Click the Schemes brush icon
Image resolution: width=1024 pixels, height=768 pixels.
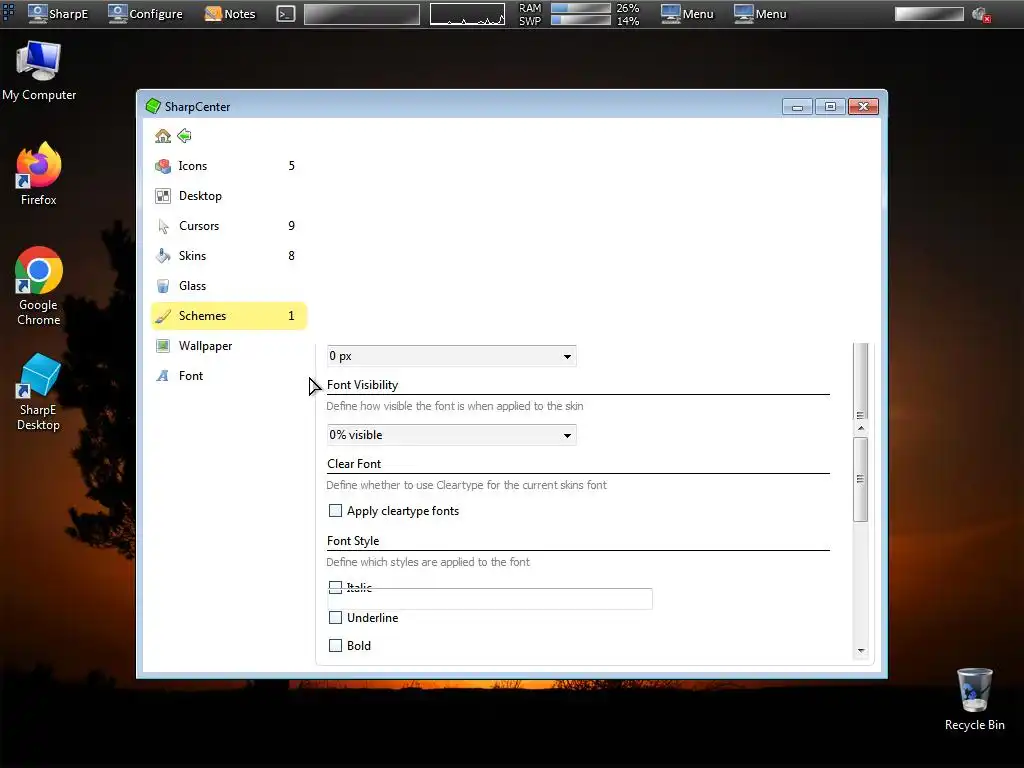[163, 316]
